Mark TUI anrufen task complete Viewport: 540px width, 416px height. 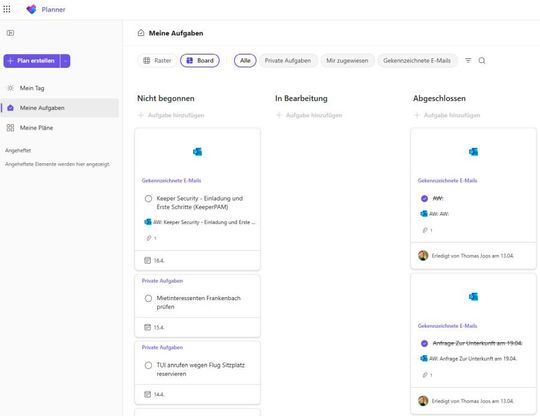tap(148, 365)
